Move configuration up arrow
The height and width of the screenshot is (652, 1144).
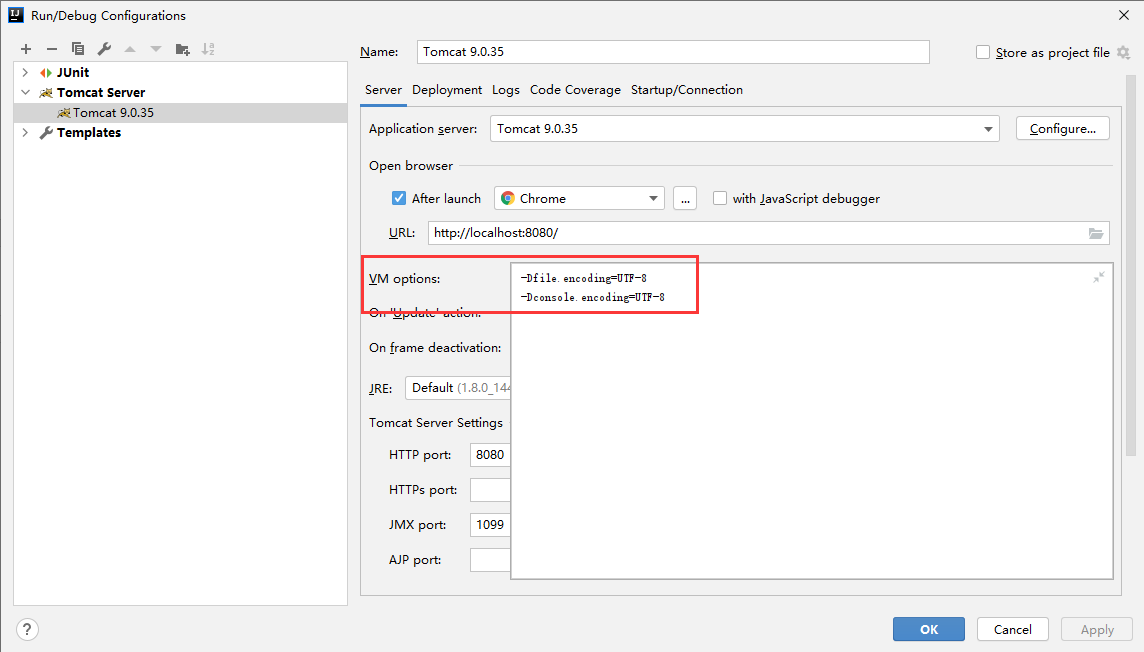pyautogui.click(x=130, y=49)
